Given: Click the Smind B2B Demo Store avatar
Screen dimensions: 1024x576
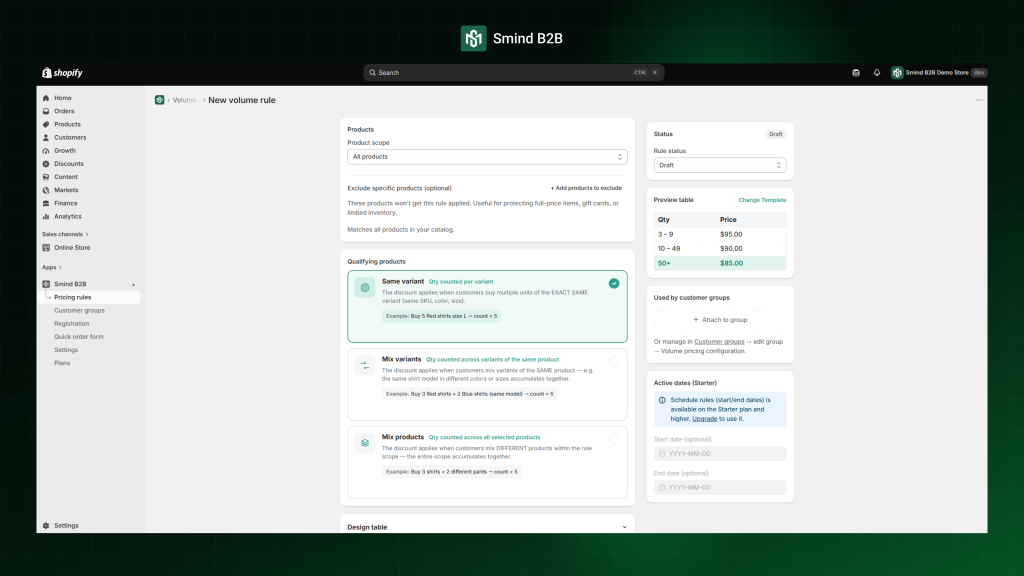Looking at the screenshot, I should pos(897,72).
